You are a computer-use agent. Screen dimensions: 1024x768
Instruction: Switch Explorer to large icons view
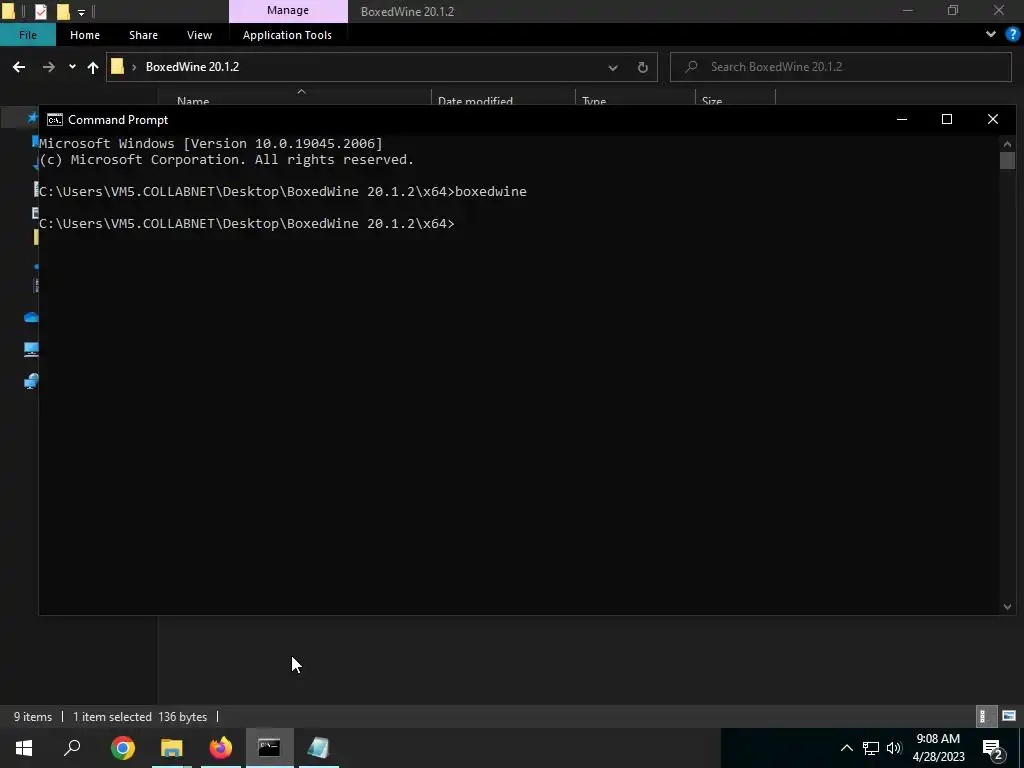coord(1009,716)
